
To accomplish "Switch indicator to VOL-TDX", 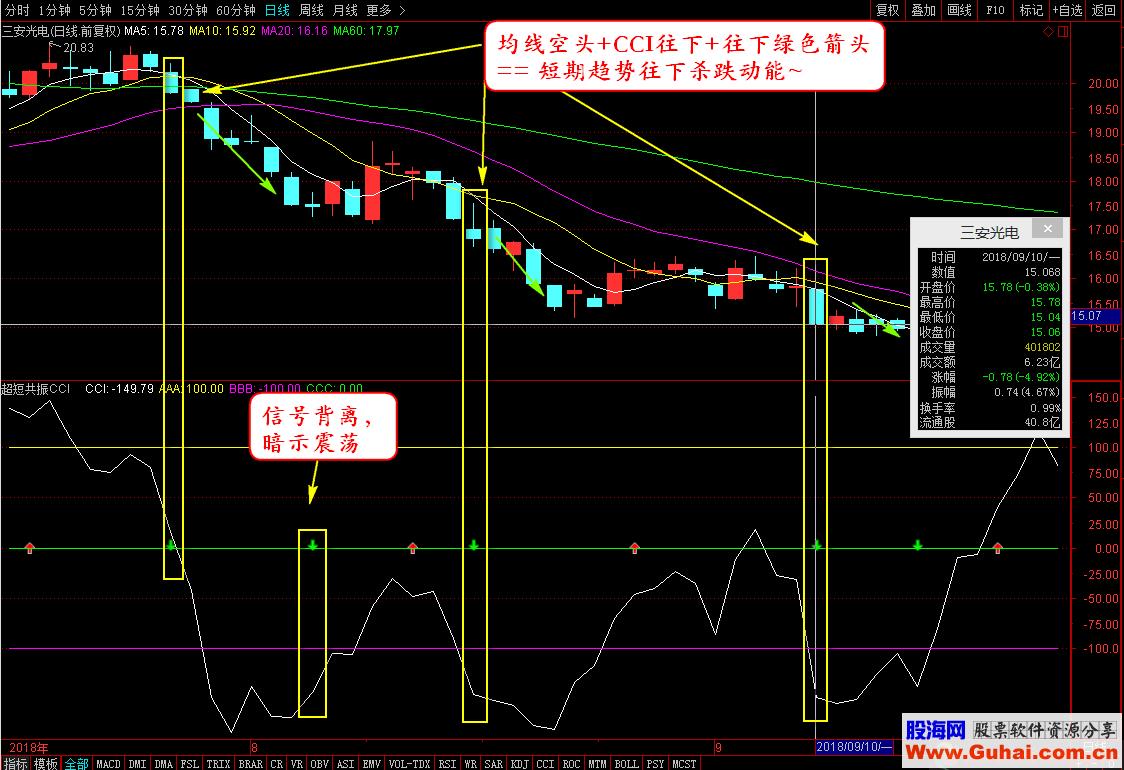I will (x=409, y=764).
